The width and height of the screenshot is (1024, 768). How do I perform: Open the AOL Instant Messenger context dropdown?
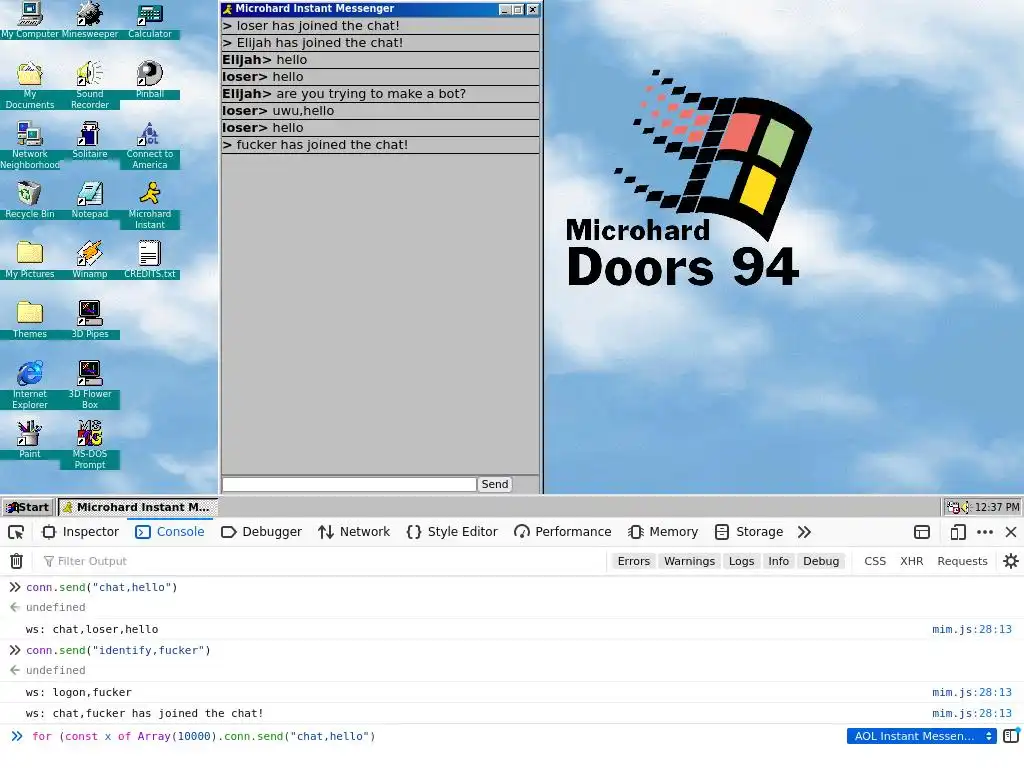(921, 736)
